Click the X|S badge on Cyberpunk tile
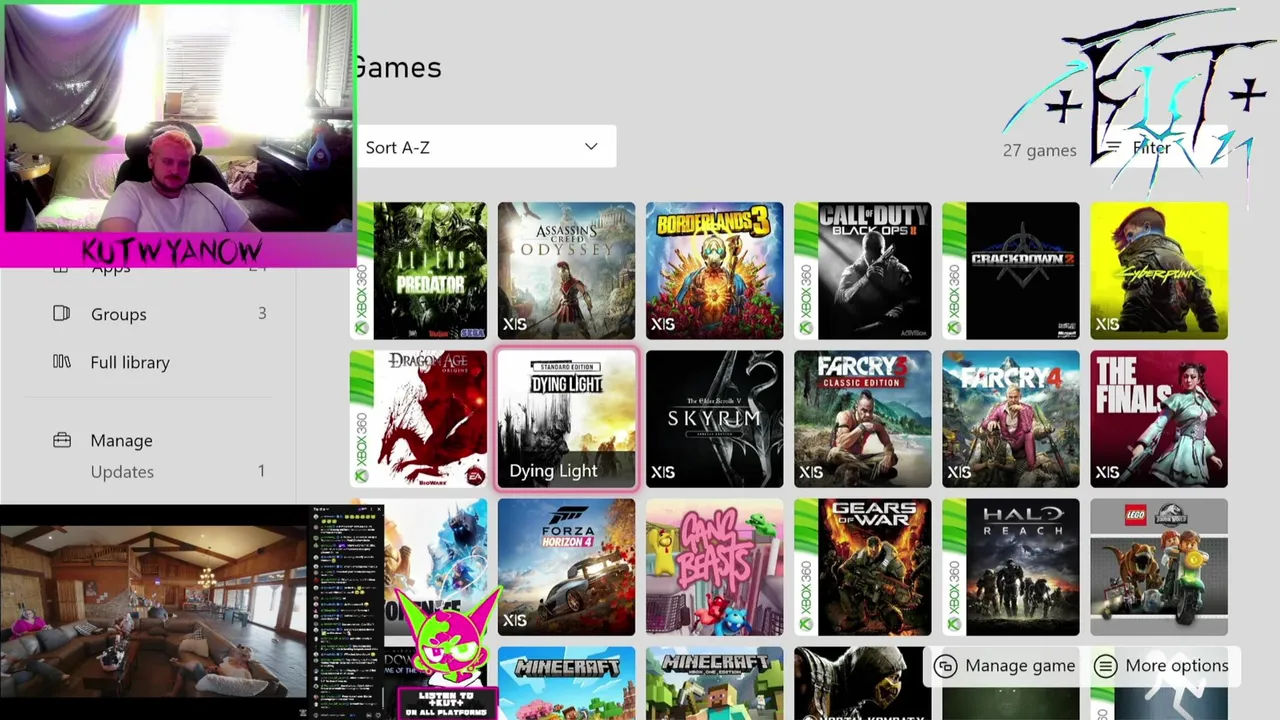This screenshot has height=720, width=1280. (1107, 324)
